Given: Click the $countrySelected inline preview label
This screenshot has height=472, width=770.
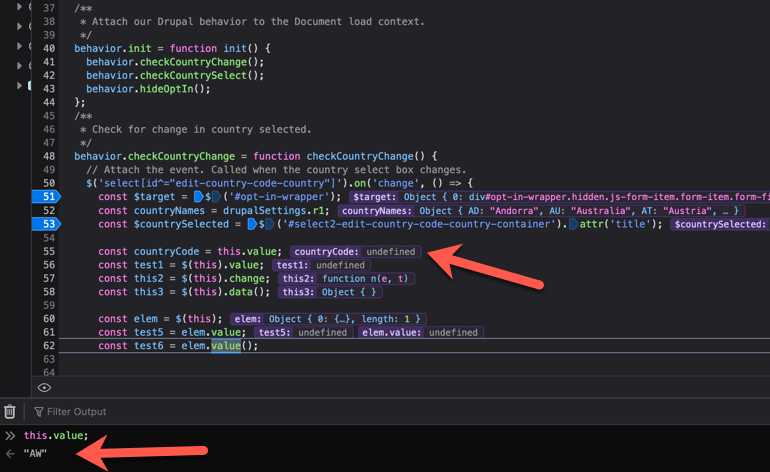Looking at the screenshot, I should pyautogui.click(x=720, y=224).
